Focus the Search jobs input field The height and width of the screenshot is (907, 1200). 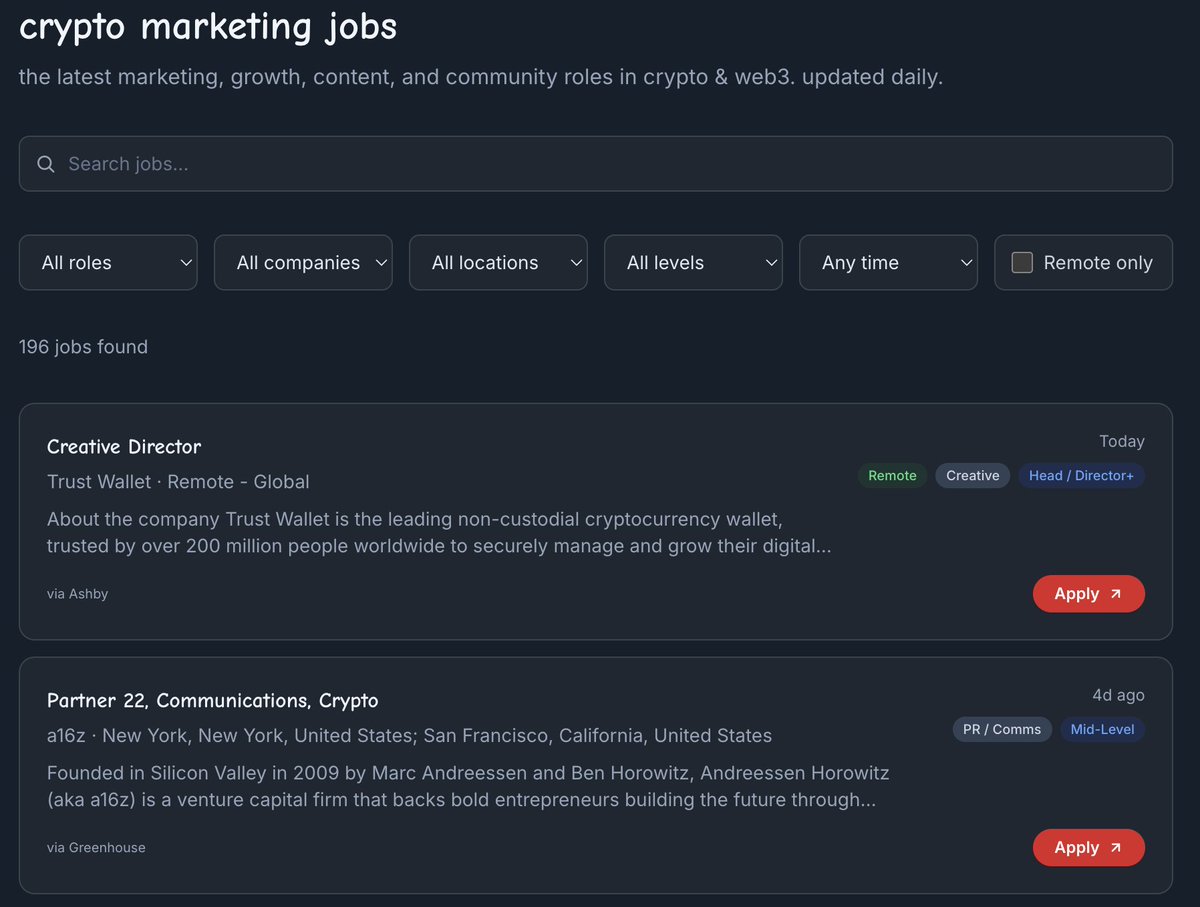point(596,164)
